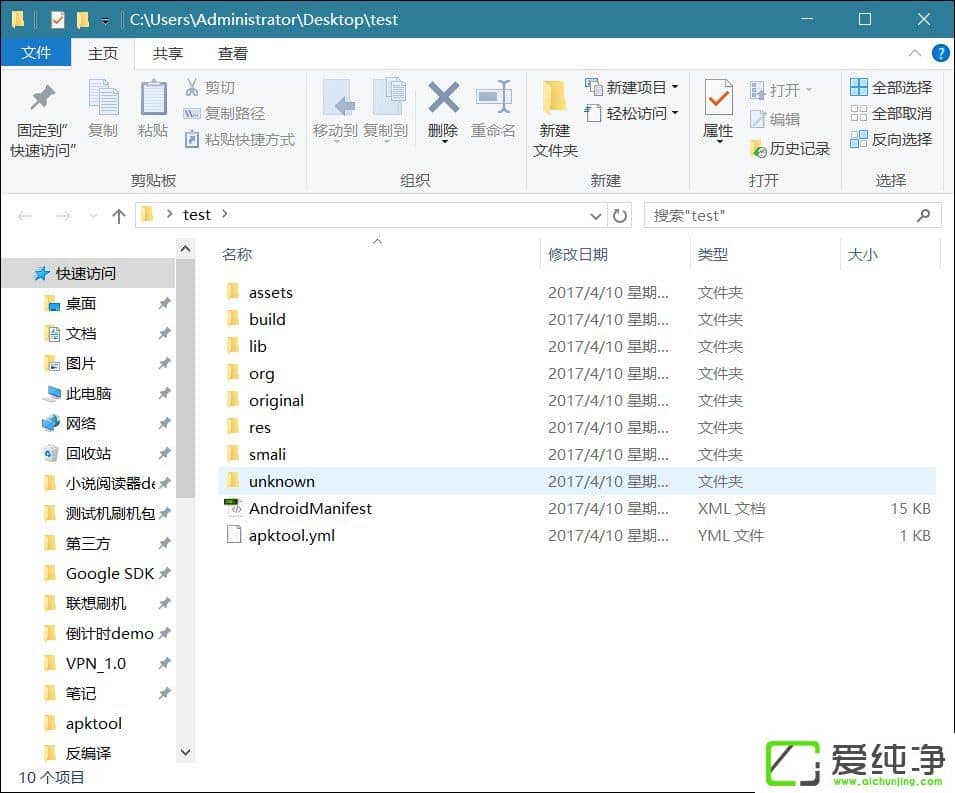Click the Refresh icon beside address bar

620,215
